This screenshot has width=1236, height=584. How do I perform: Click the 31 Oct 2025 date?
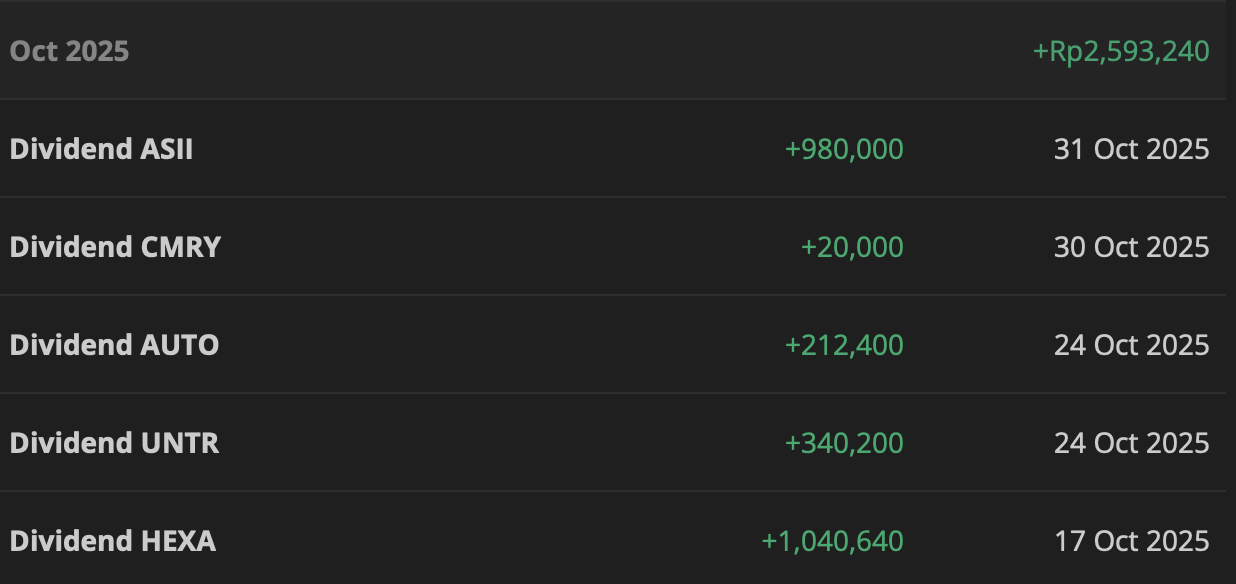click(x=1131, y=149)
